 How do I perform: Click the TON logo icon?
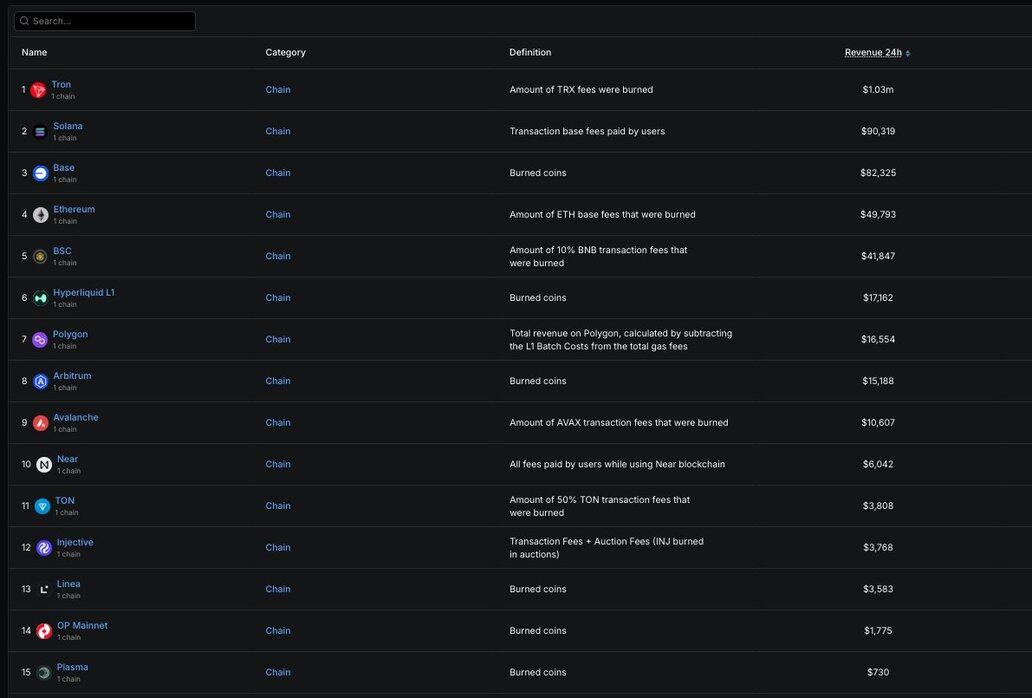coord(42,506)
